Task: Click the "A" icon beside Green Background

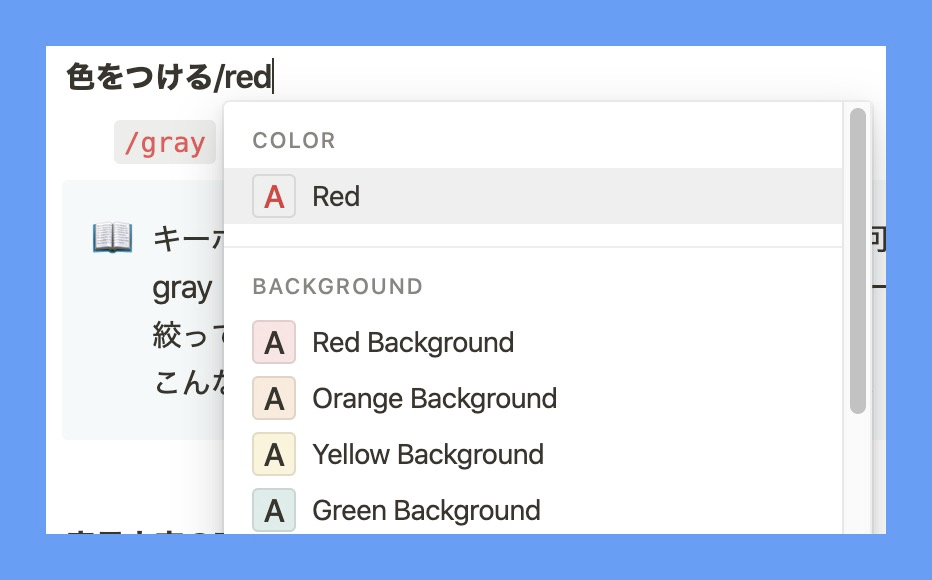Action: 274,511
